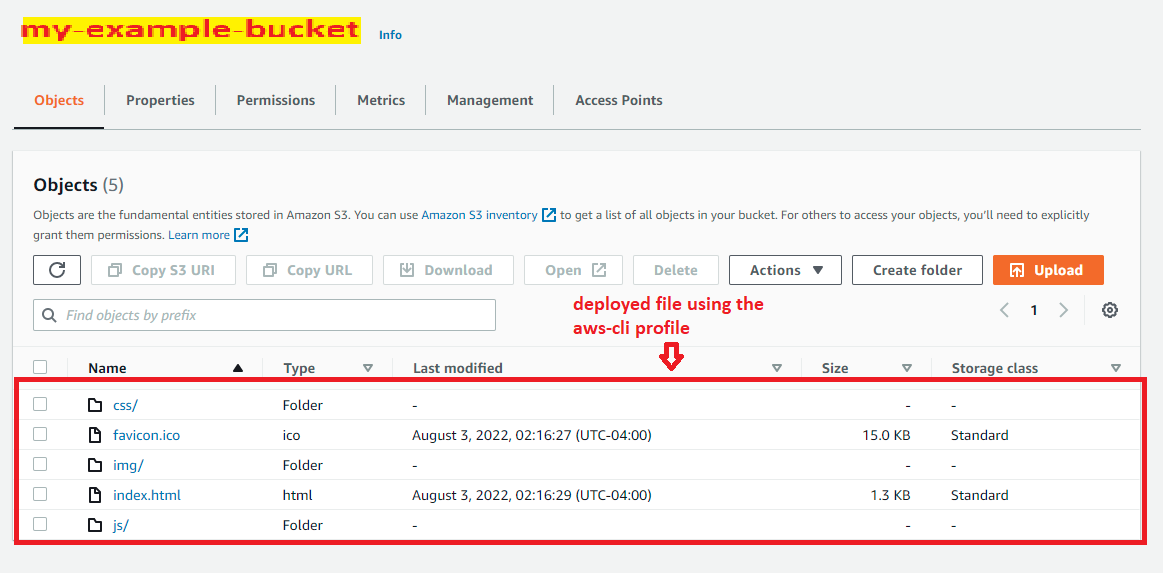Click the Storage class sort arrow
The width and height of the screenshot is (1163, 573).
coord(1116,368)
